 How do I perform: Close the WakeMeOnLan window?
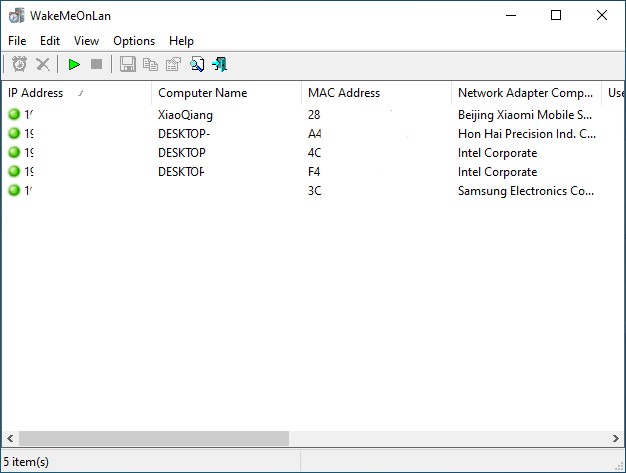pos(602,16)
